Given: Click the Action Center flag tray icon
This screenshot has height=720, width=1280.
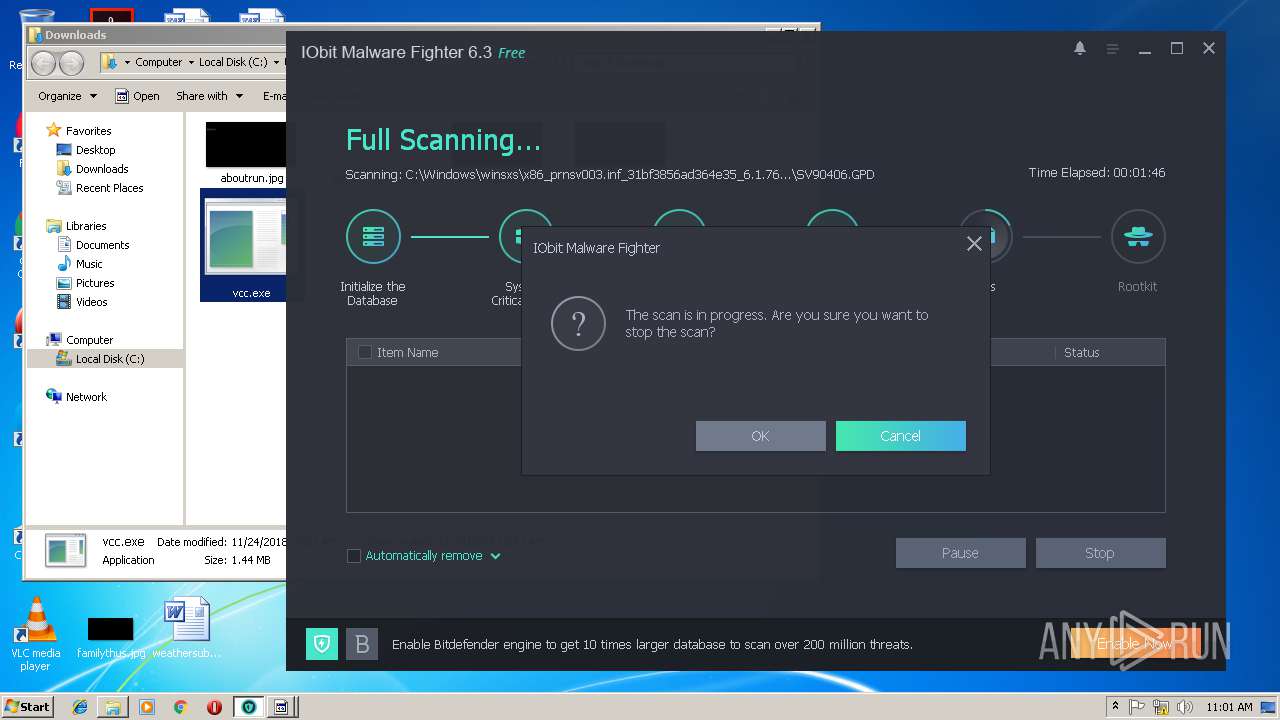Looking at the screenshot, I should [x=1138, y=707].
